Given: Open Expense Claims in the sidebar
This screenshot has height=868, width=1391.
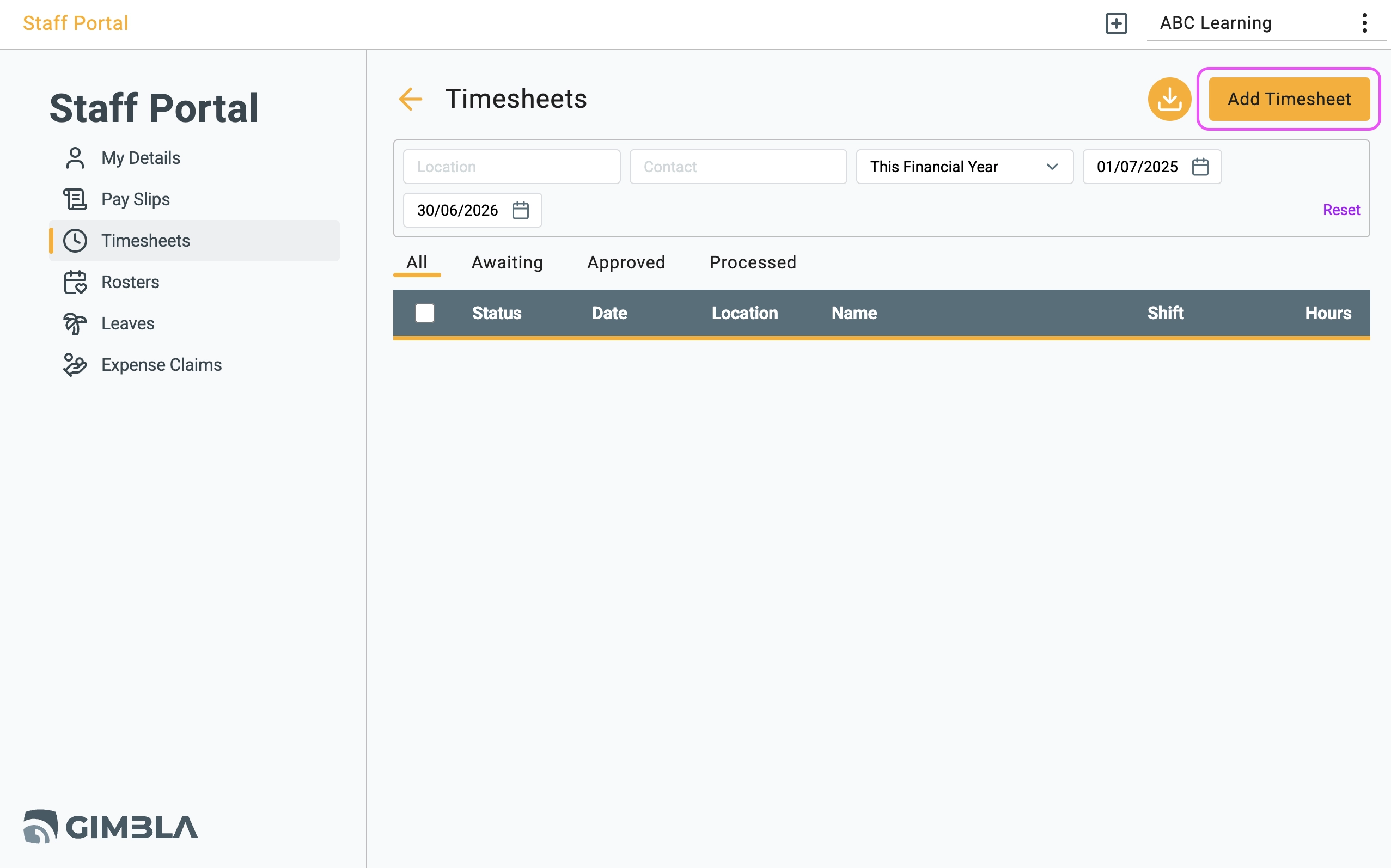Looking at the screenshot, I should tap(194, 364).
